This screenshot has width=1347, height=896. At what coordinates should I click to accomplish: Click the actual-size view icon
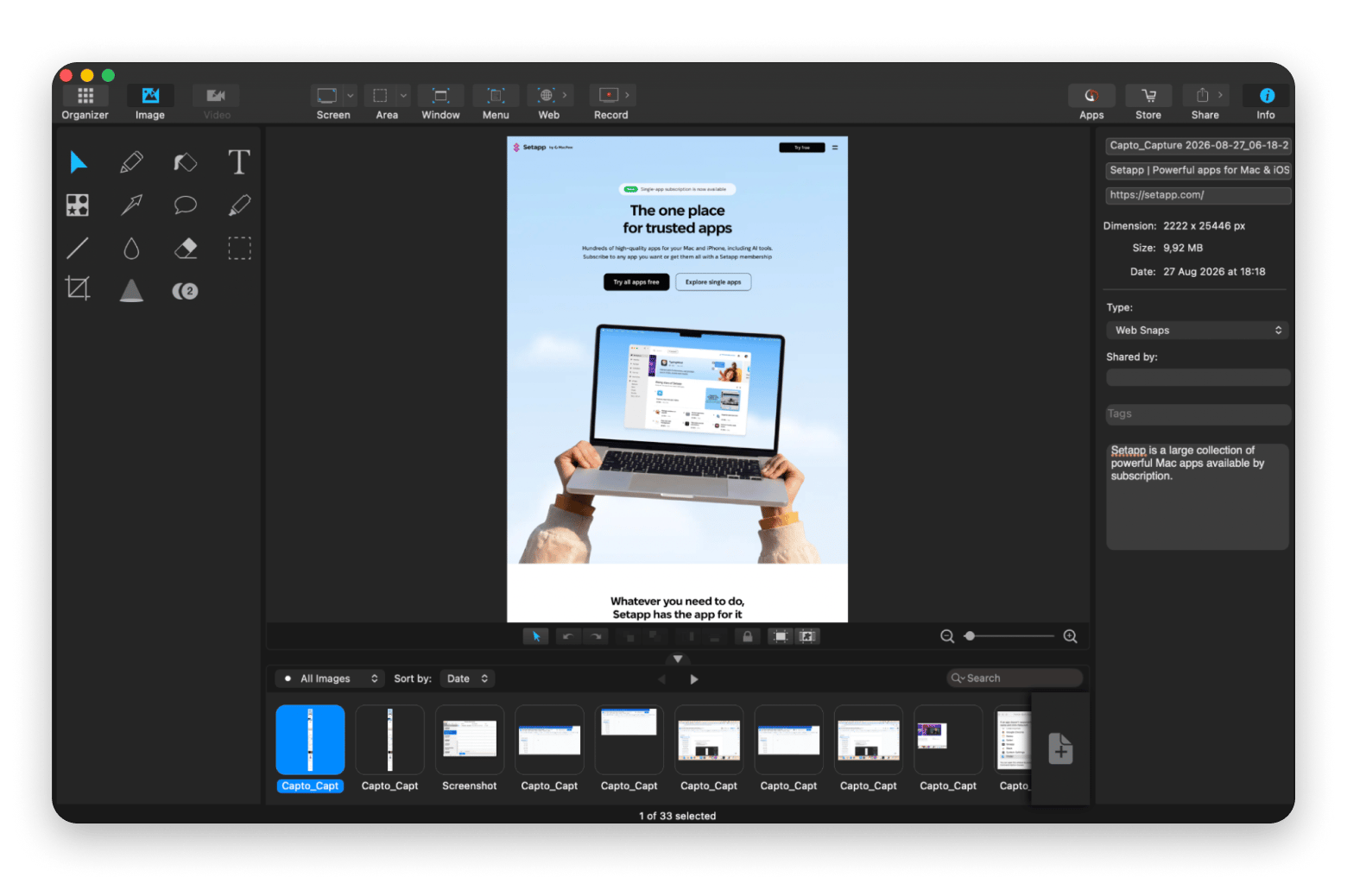[x=807, y=637]
